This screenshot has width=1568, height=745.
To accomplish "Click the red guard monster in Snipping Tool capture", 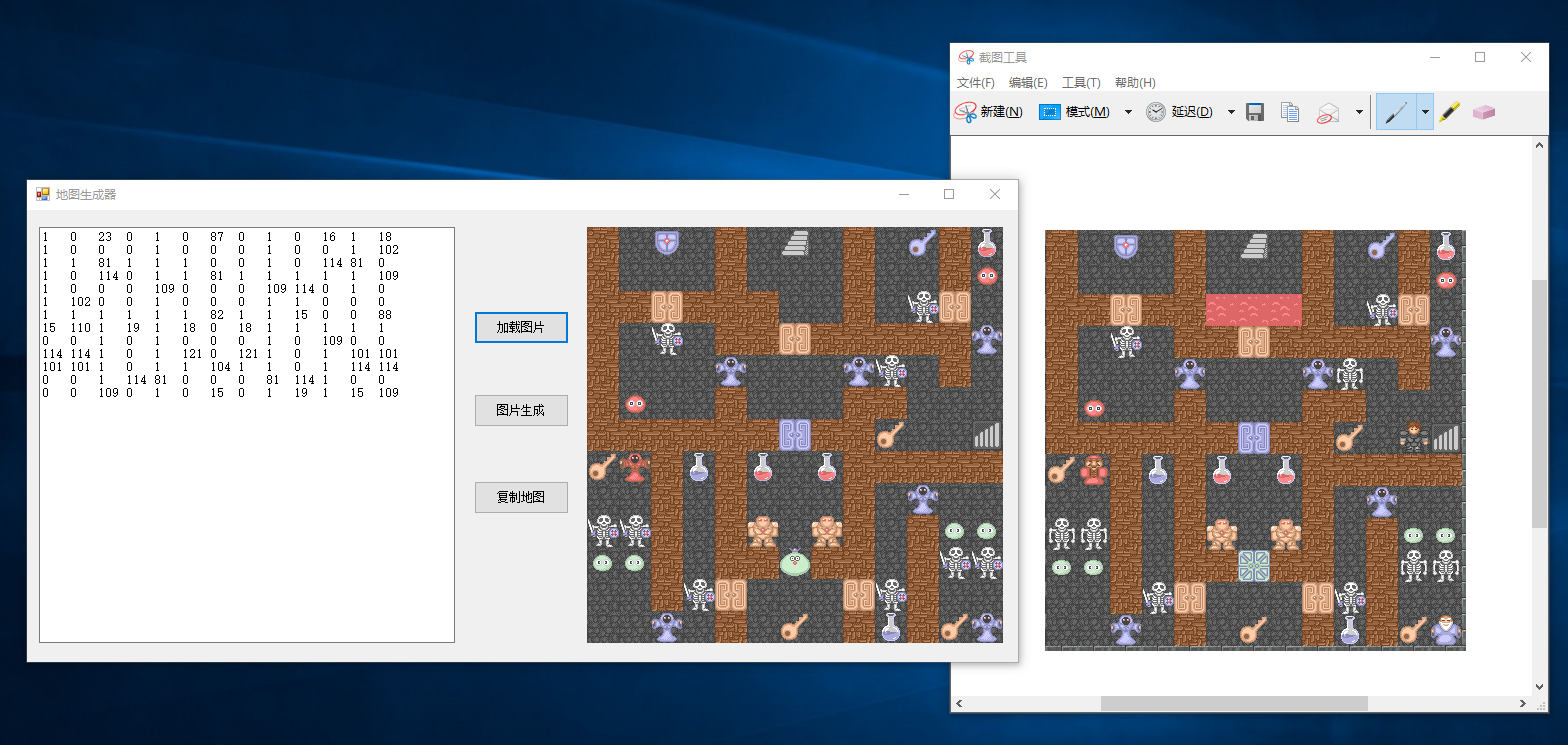I will point(1094,469).
